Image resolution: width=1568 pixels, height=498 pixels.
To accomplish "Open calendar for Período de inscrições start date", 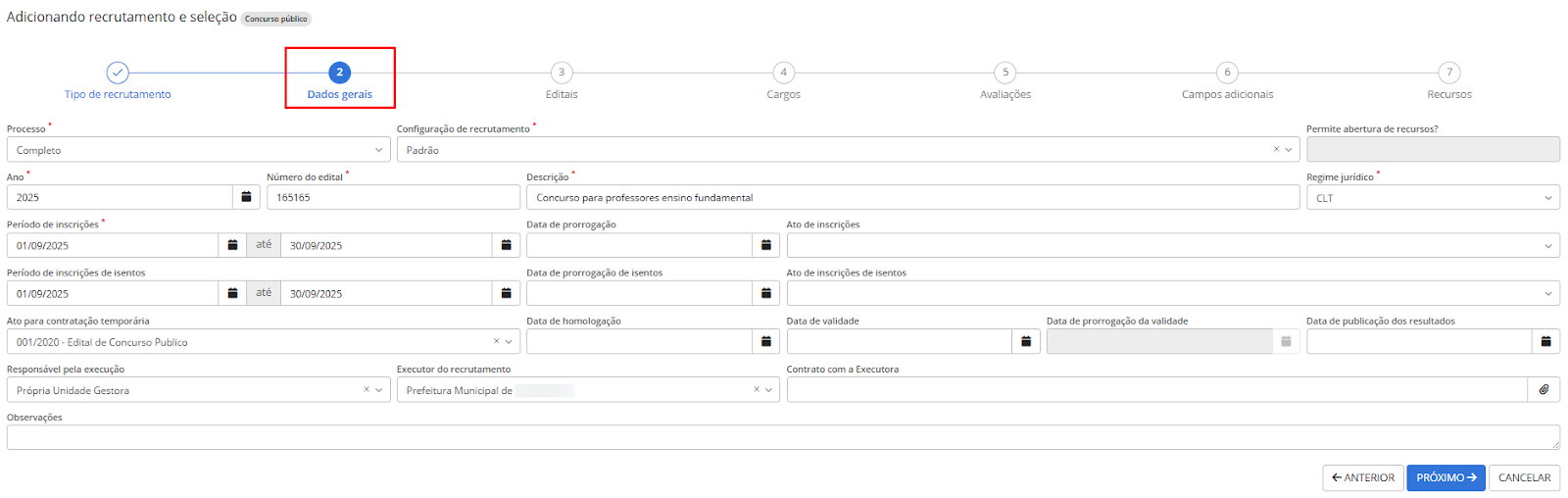I will point(232,245).
